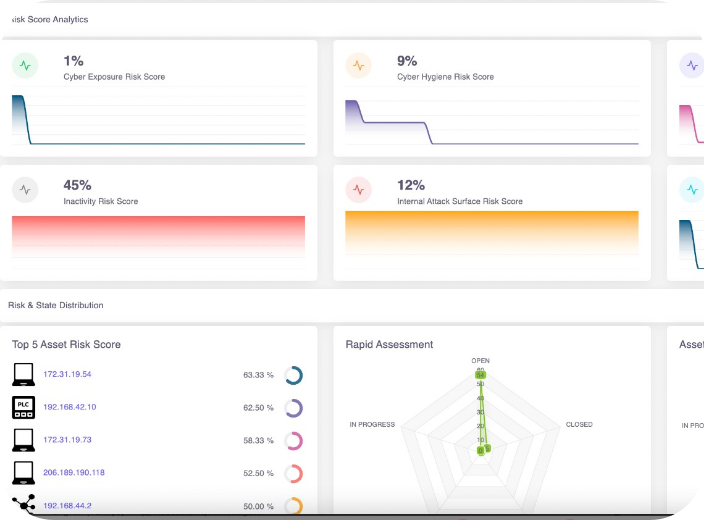704x520 pixels.
Task: Click the Cyber Hygiene Risk Score label
Action: click(445, 77)
